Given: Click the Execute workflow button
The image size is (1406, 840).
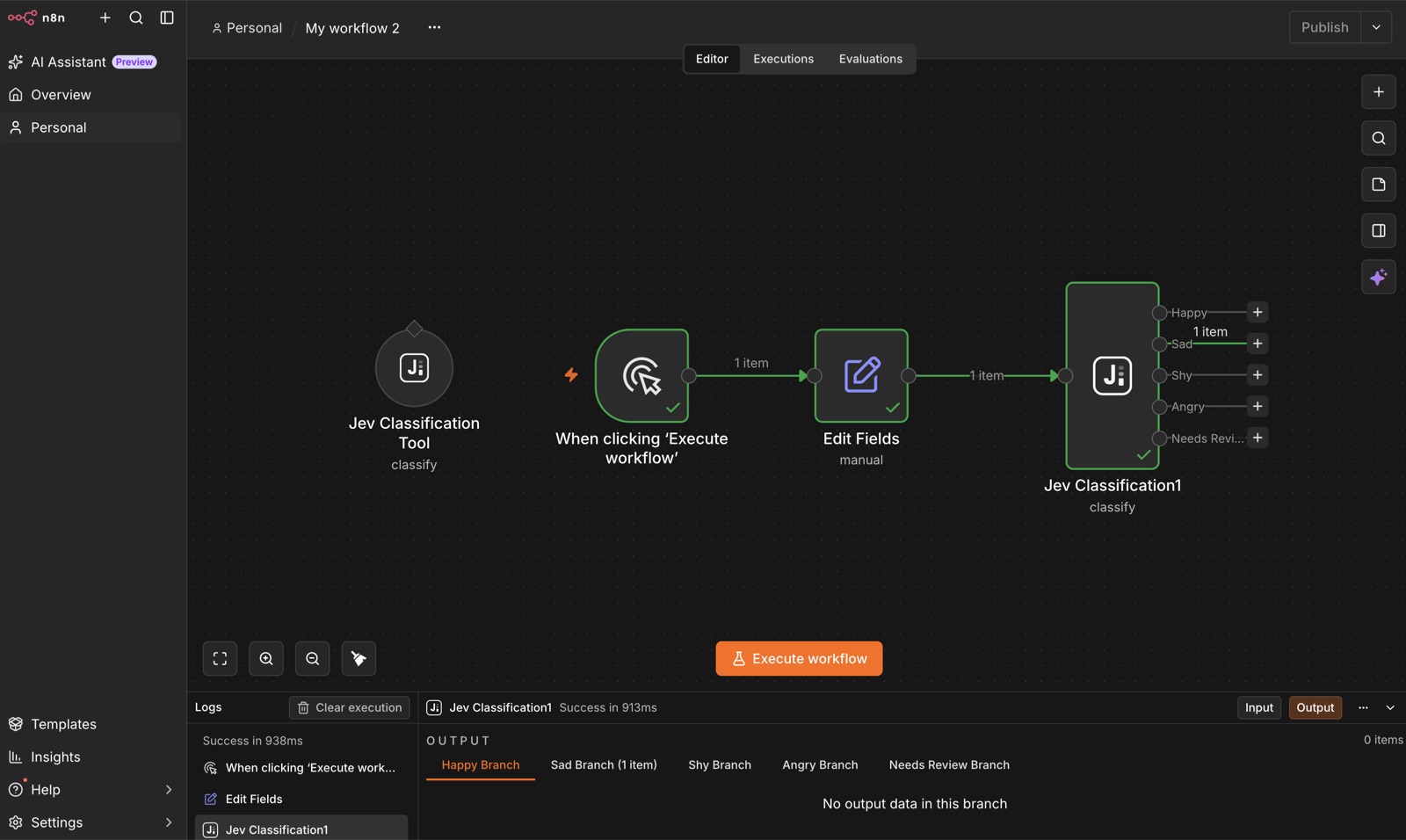Looking at the screenshot, I should pyautogui.click(x=799, y=658).
